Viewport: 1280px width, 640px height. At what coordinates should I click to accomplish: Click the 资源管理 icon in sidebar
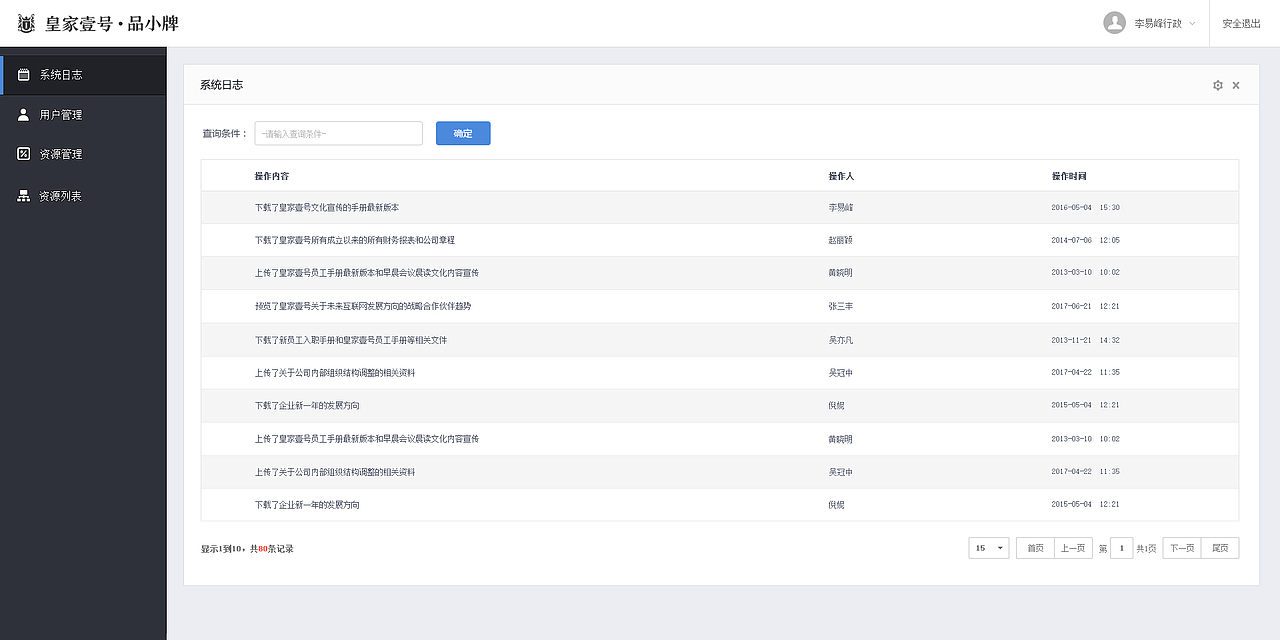point(24,154)
